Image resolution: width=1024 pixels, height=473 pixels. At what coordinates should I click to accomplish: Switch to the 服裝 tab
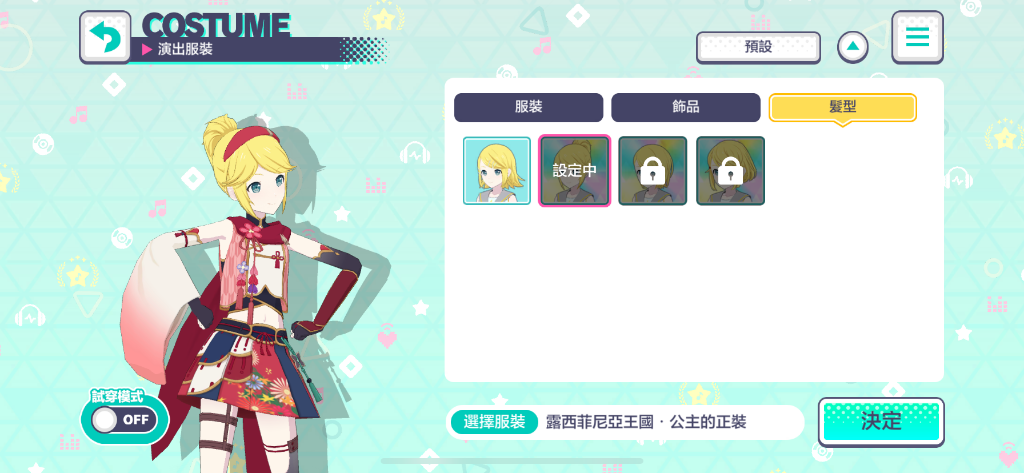528,107
